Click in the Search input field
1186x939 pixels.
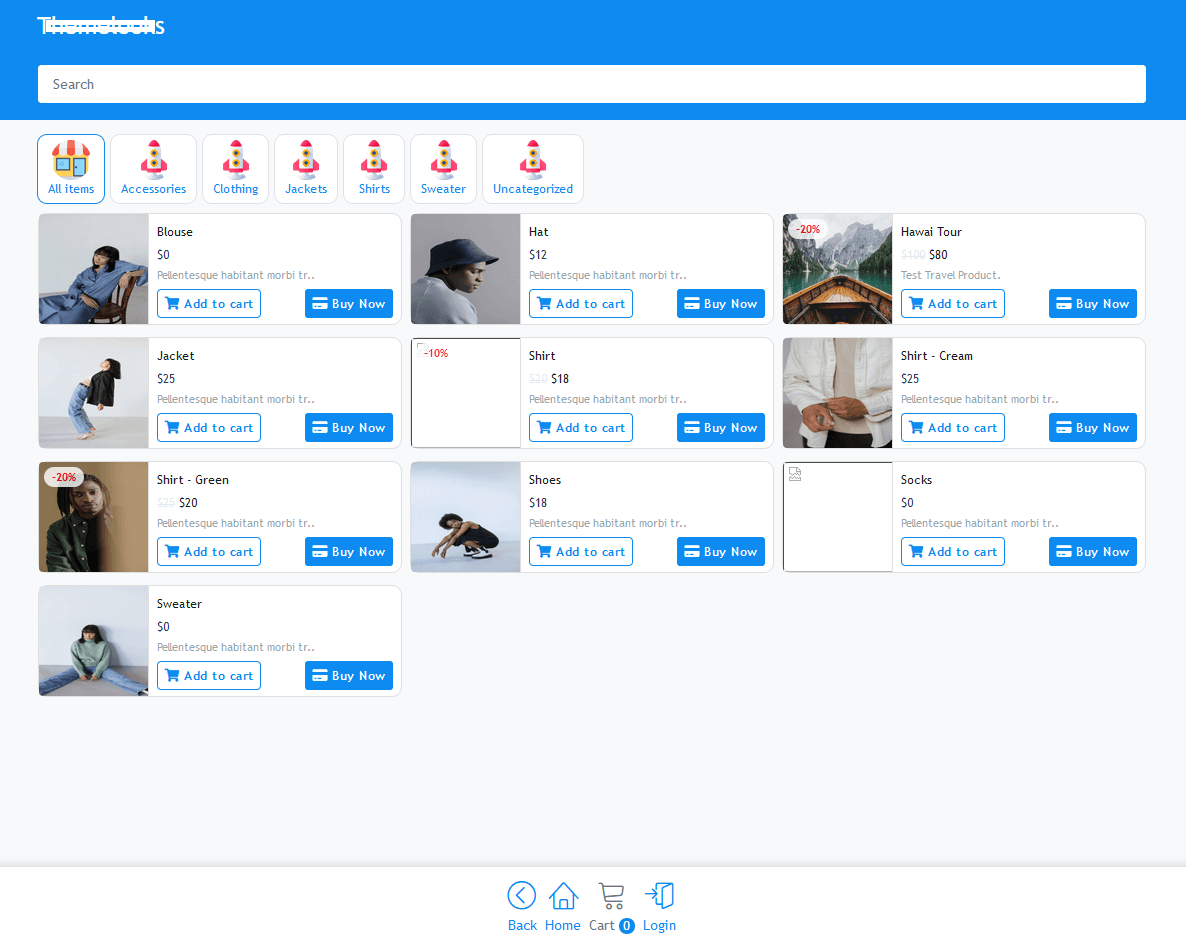point(592,84)
